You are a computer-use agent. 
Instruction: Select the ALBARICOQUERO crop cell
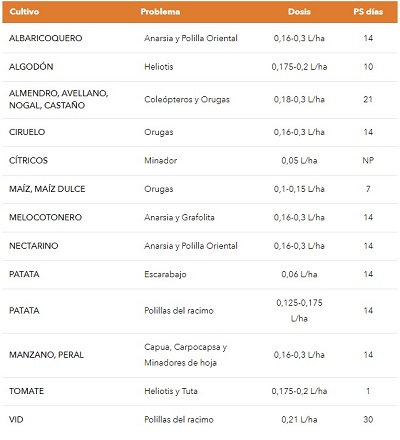point(45,38)
